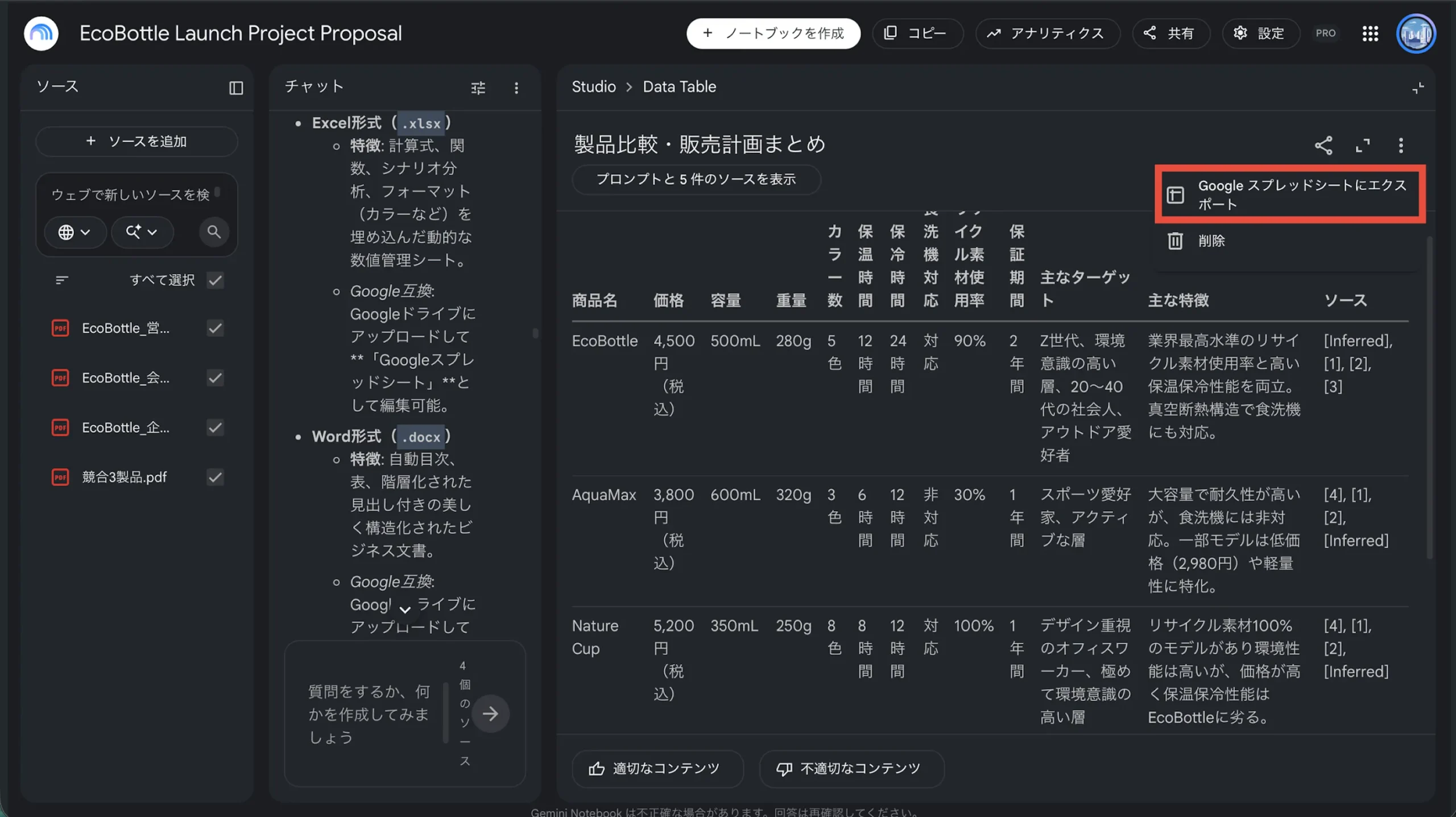
Task: Click 価格 column header
Action: click(x=669, y=300)
